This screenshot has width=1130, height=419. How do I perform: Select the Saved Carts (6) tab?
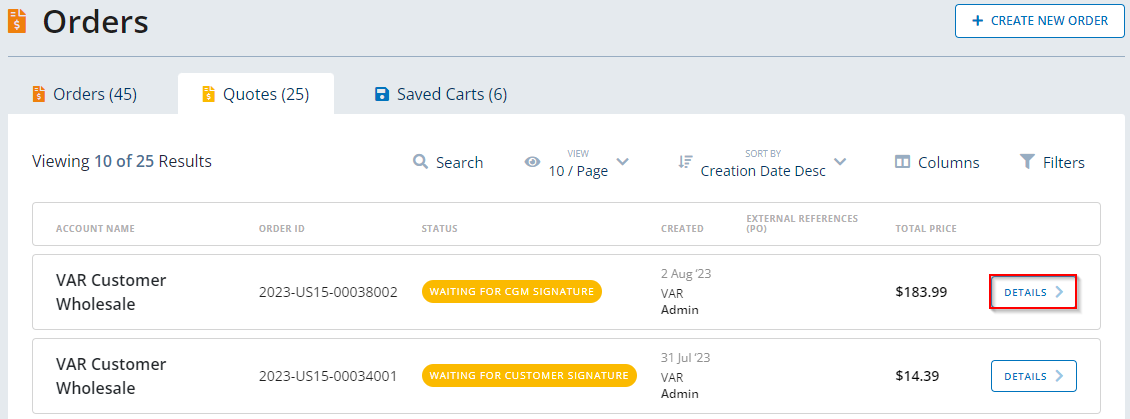[x=440, y=94]
